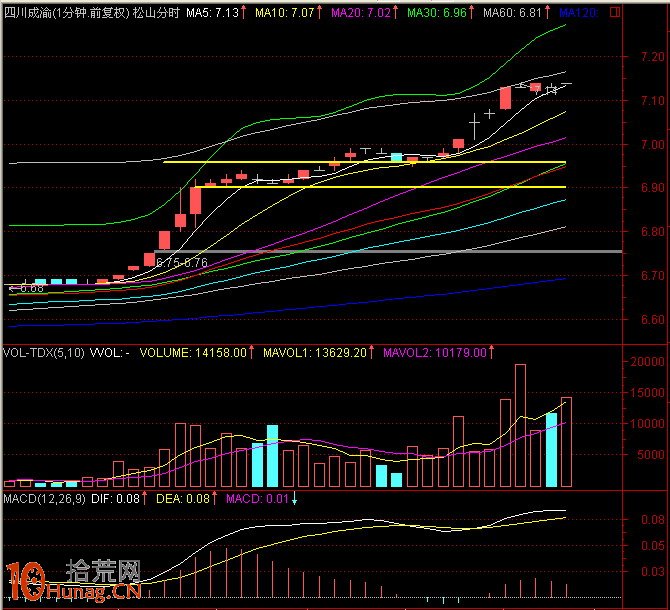Click the 松山分时 indicator name
The image size is (670, 610).
(156, 13)
